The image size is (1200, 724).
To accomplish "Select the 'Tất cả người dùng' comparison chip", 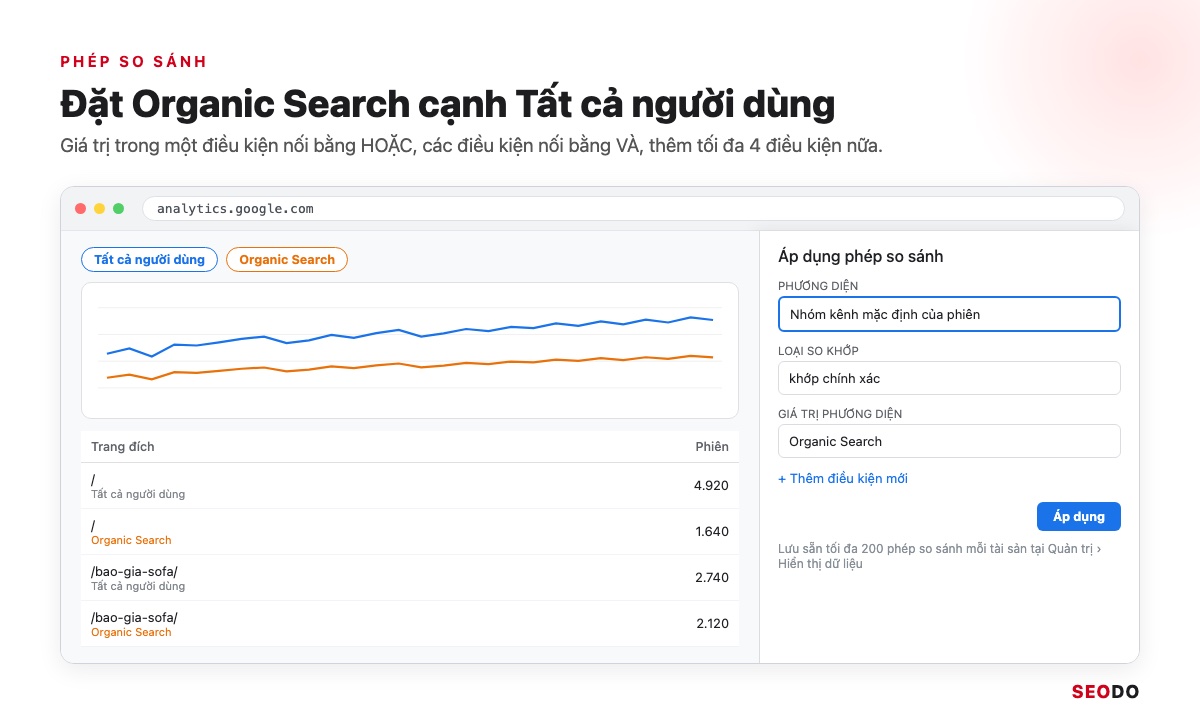I will coord(149,259).
